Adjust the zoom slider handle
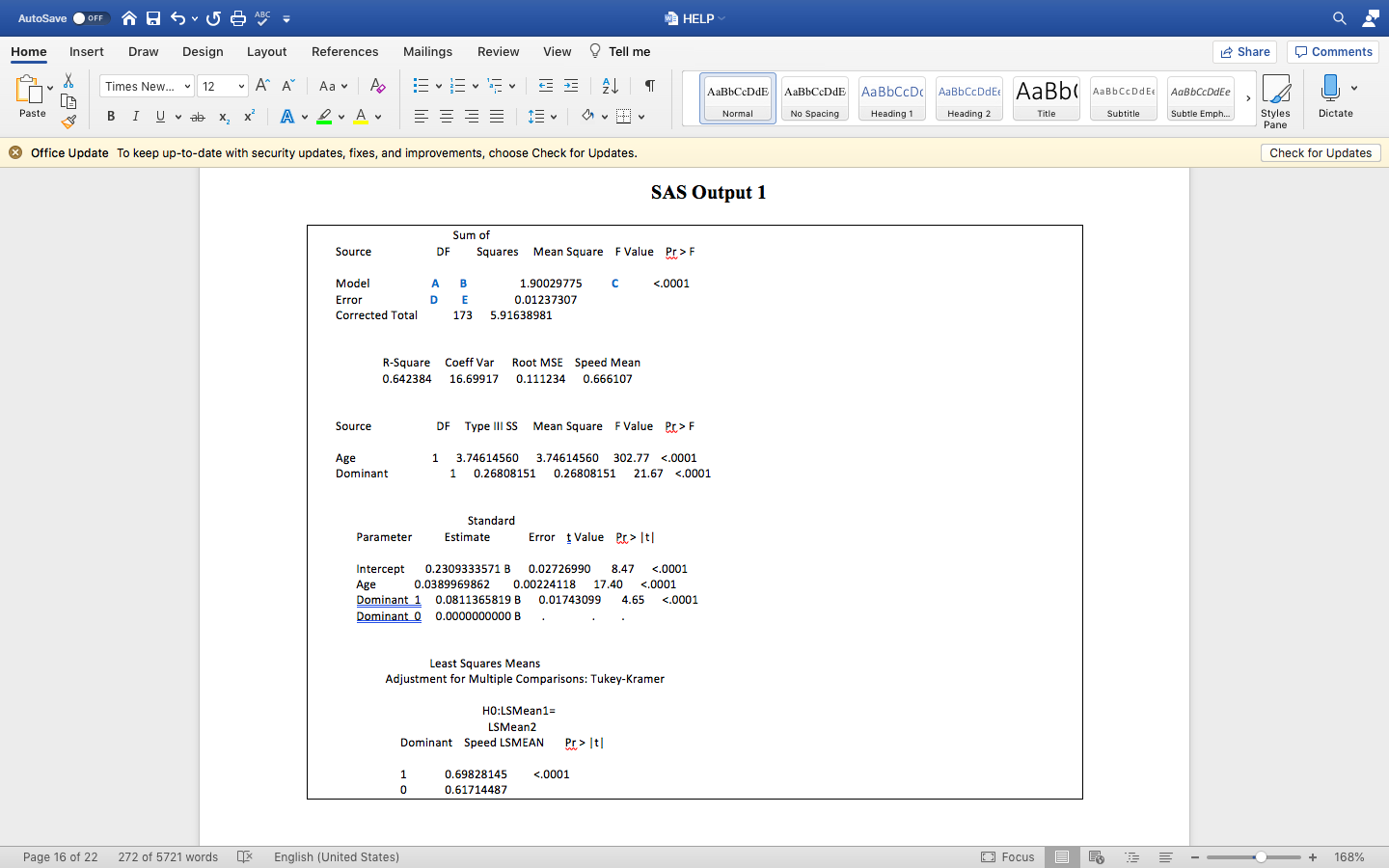Viewport: 1389px width, 868px height. (x=1260, y=856)
